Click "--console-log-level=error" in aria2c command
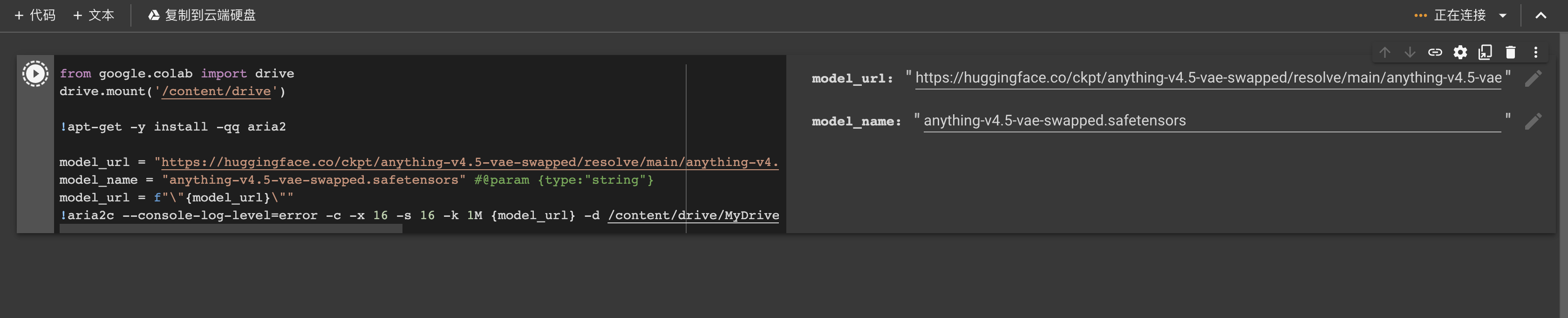This screenshot has height=318, width=1568. (220, 216)
